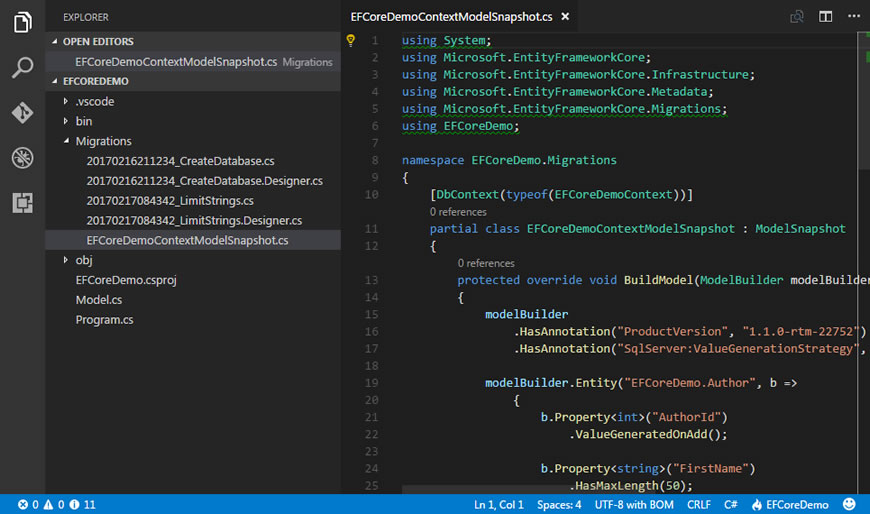Open Program.cs from the file tree
870x514 pixels.
tap(104, 320)
